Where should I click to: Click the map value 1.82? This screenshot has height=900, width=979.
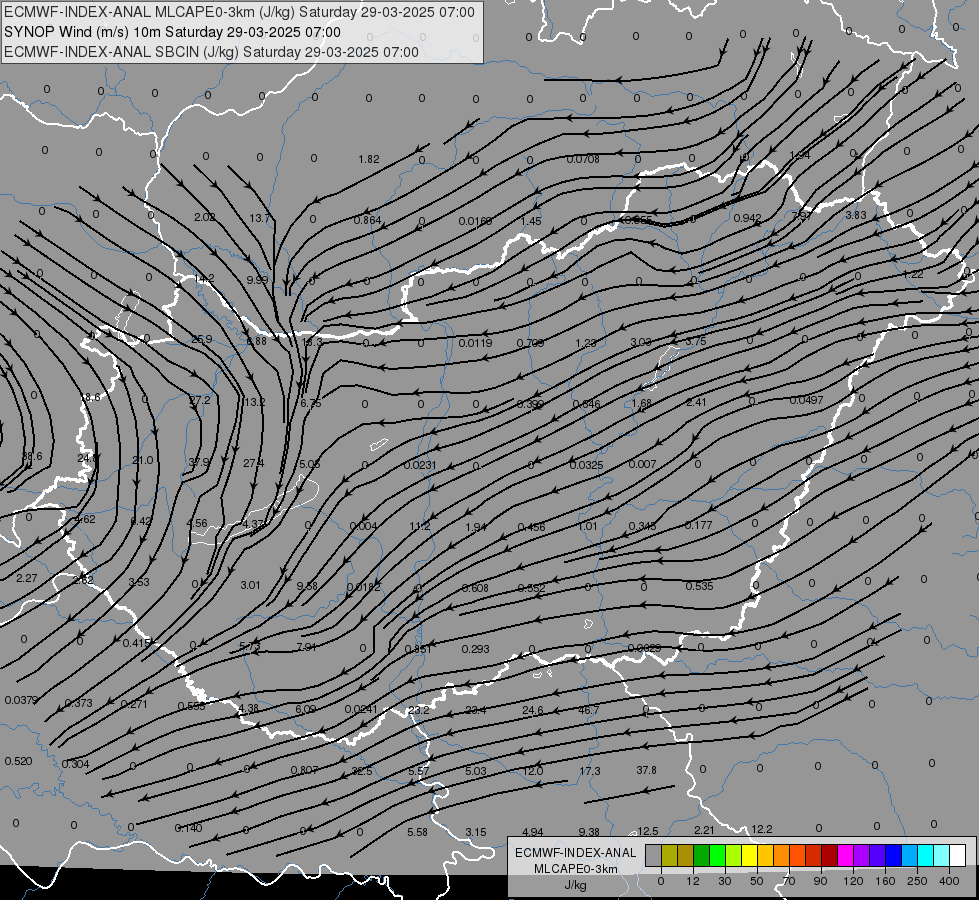click(x=369, y=159)
